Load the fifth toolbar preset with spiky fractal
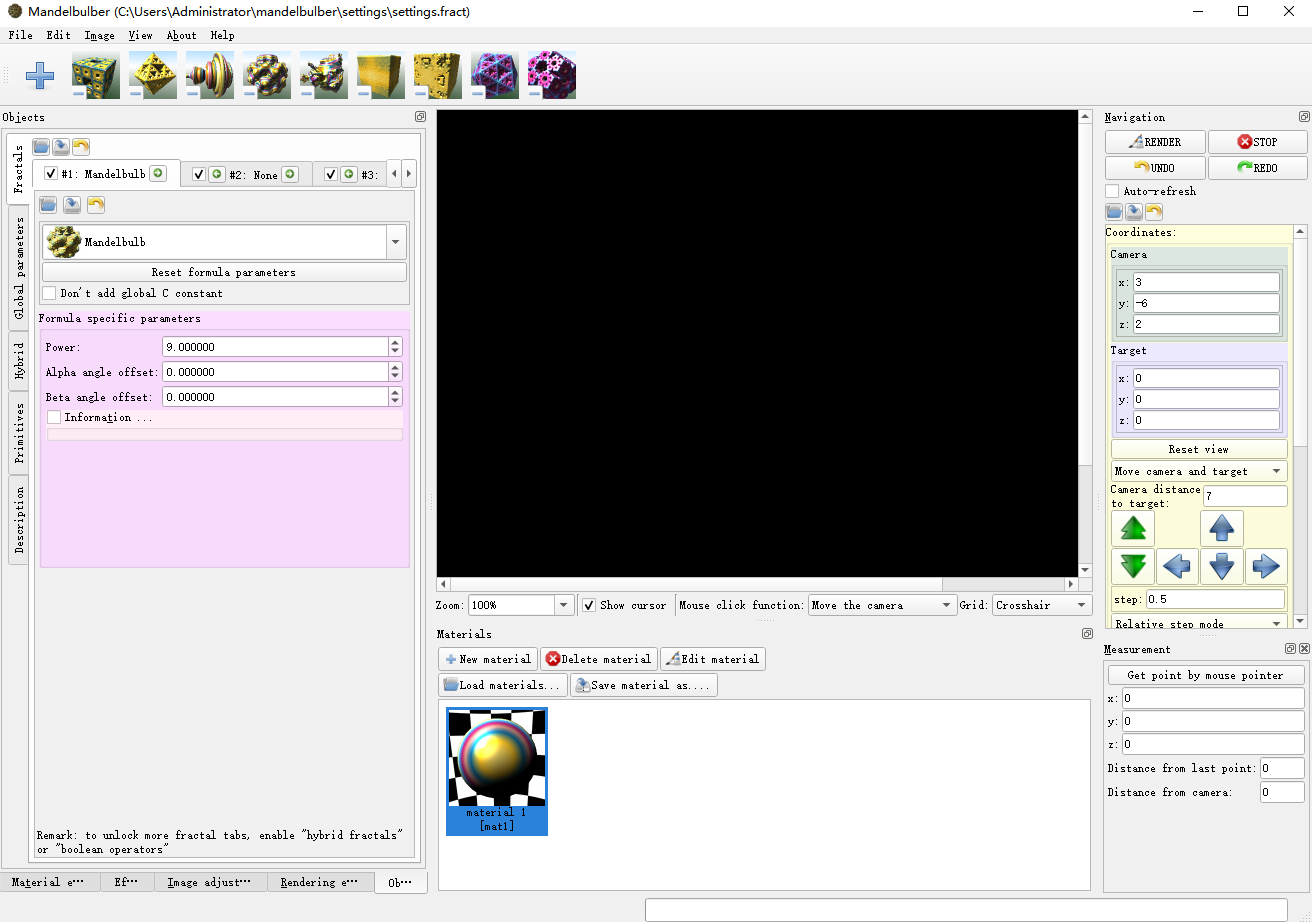The width and height of the screenshot is (1312, 922). point(323,75)
